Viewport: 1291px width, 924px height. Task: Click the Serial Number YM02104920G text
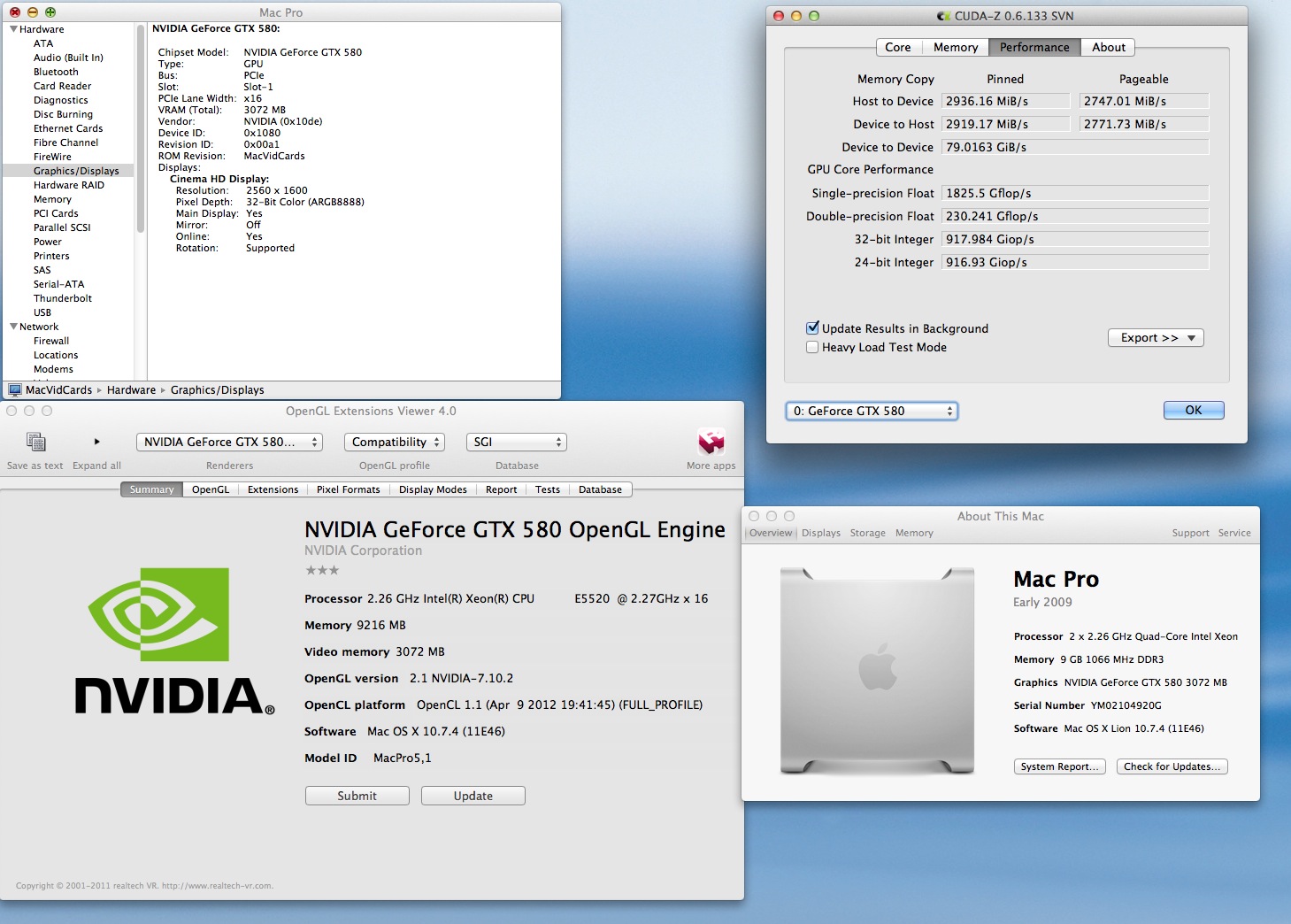click(x=1087, y=705)
